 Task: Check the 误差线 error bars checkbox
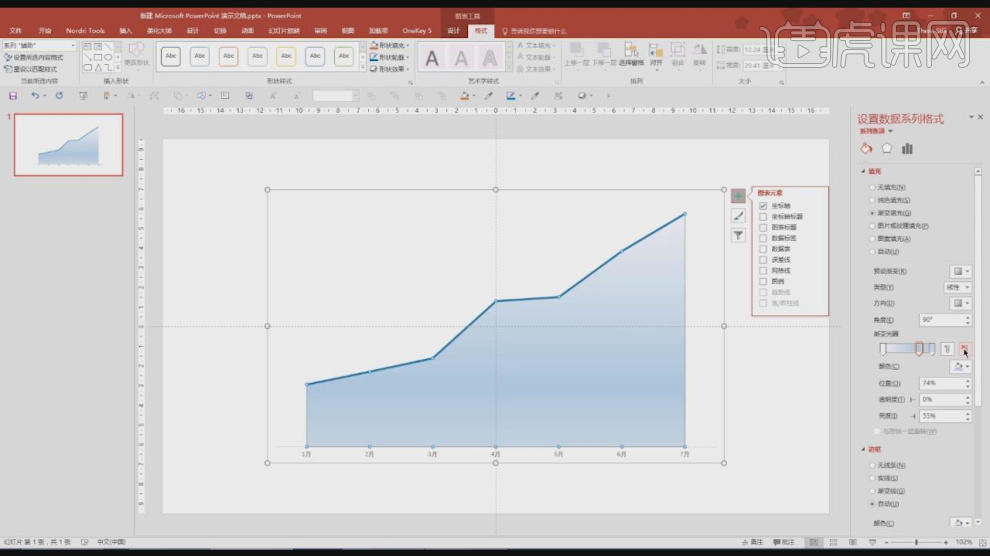(x=763, y=259)
